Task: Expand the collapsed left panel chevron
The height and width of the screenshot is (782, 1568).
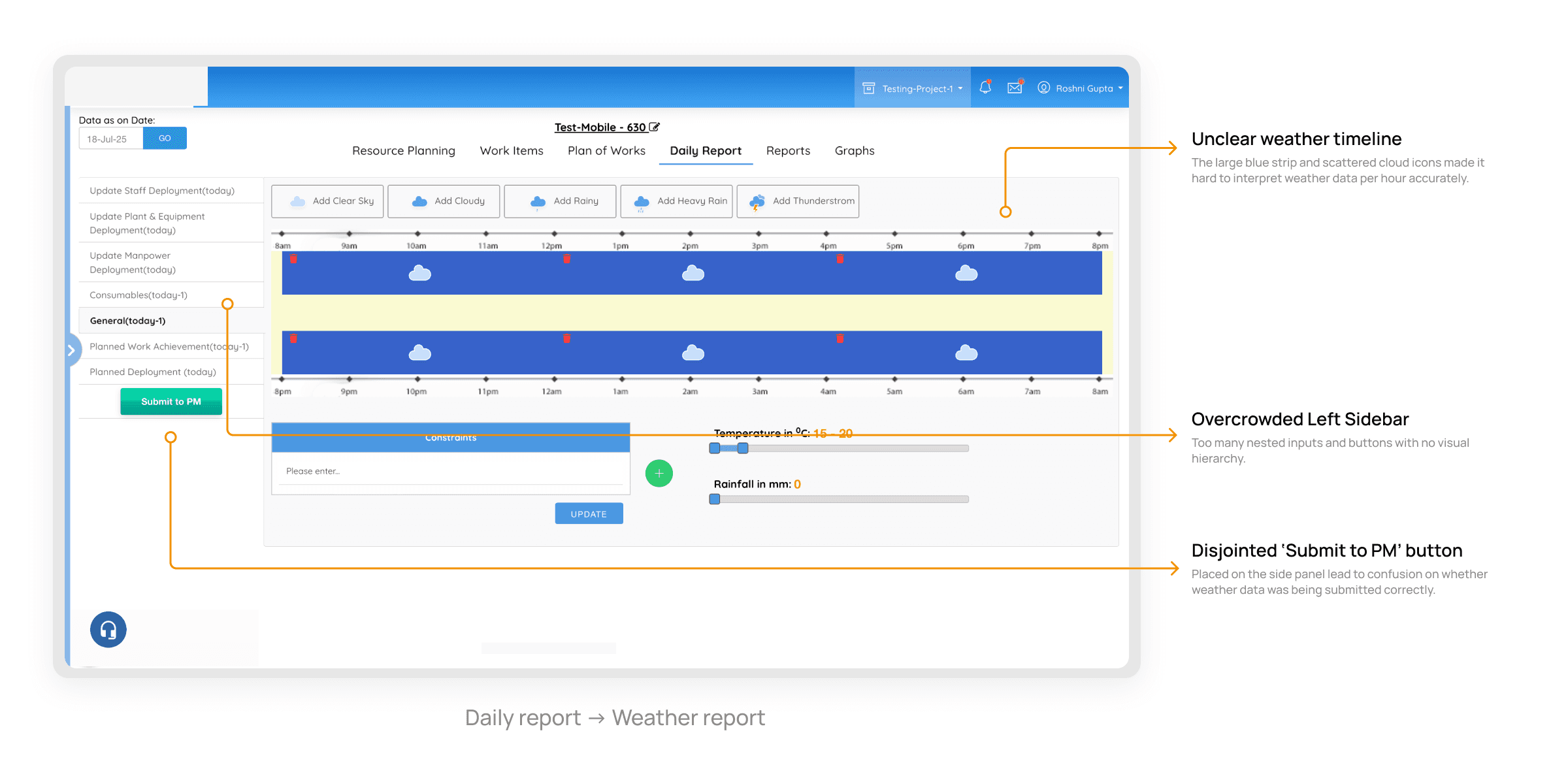Action: (71, 350)
